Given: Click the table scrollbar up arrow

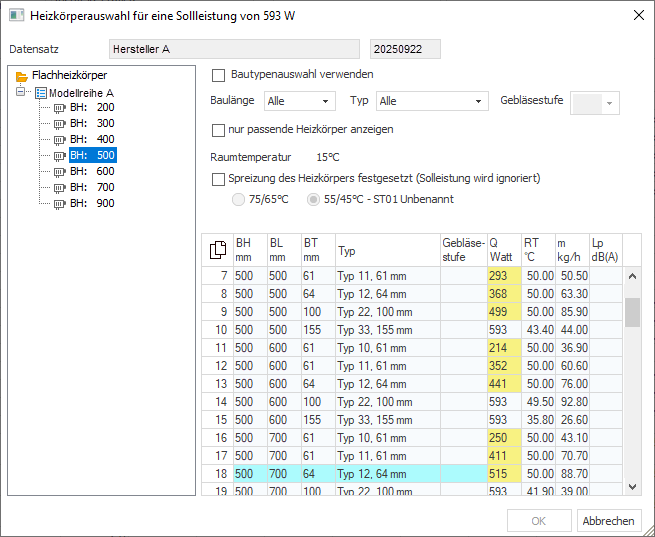Looking at the screenshot, I should (632, 276).
